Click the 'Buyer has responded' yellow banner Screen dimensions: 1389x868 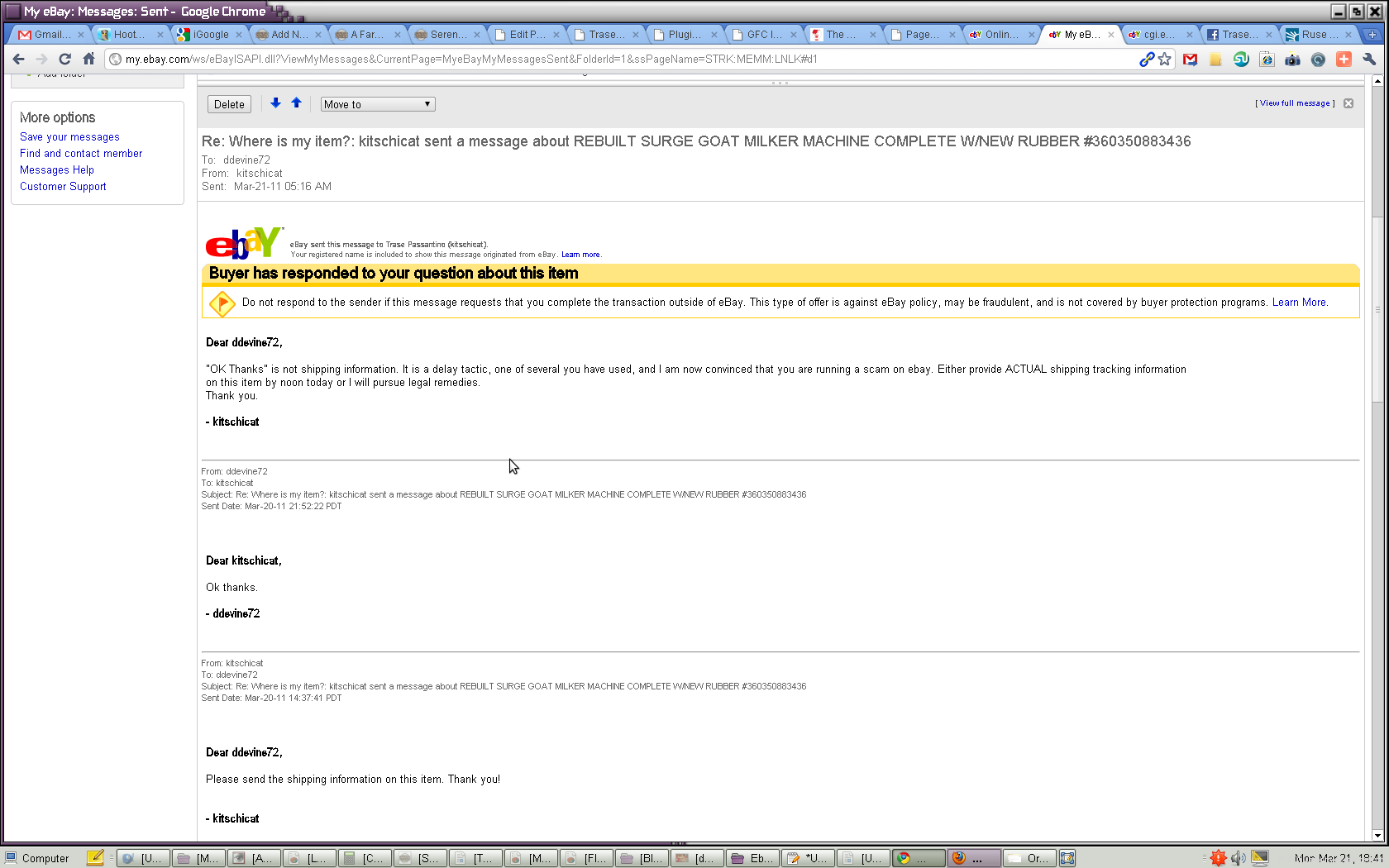point(780,274)
